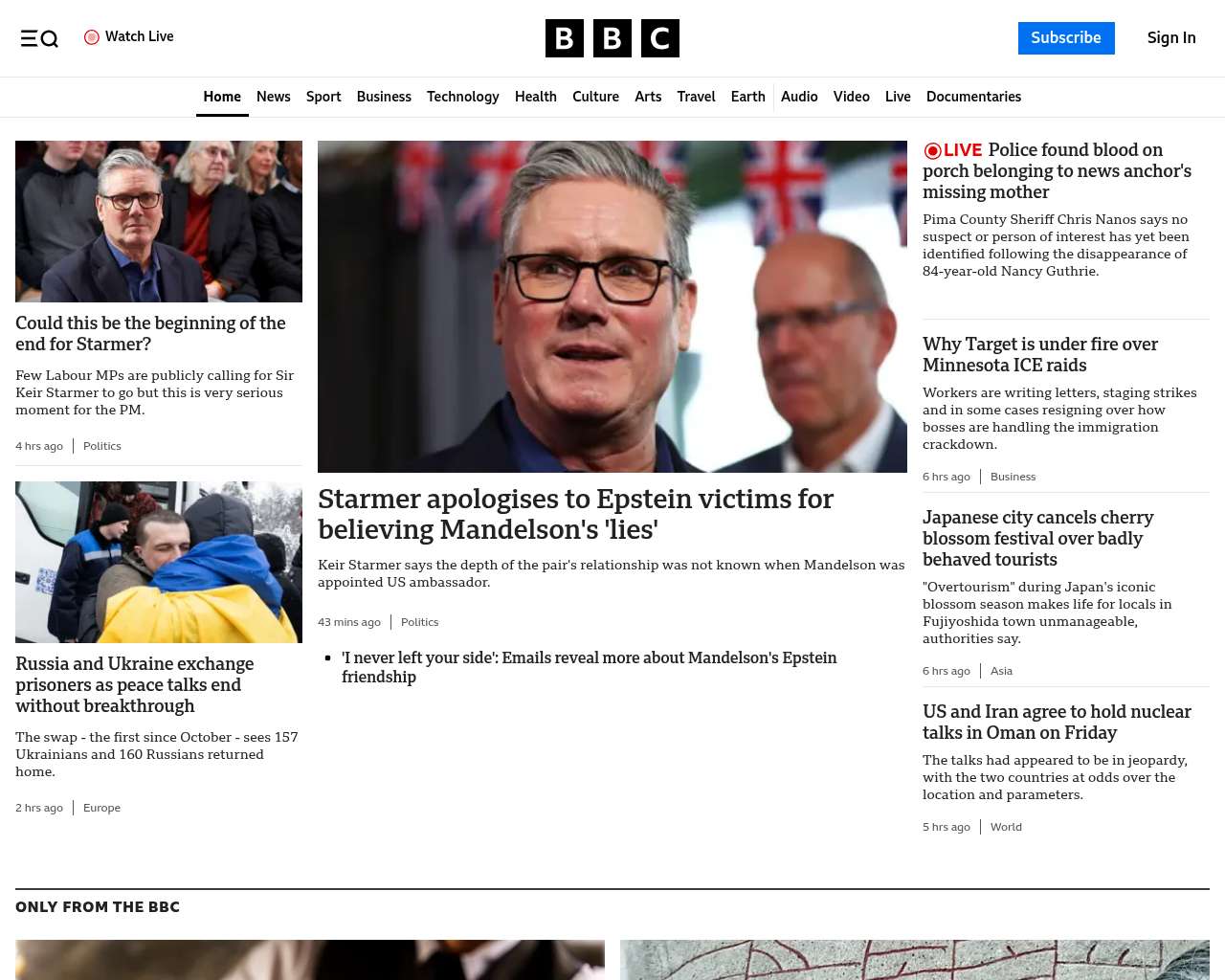This screenshot has width=1225, height=980.
Task: Read 'Could this be the beginning of the end for Starmer?'
Action: coord(150,334)
